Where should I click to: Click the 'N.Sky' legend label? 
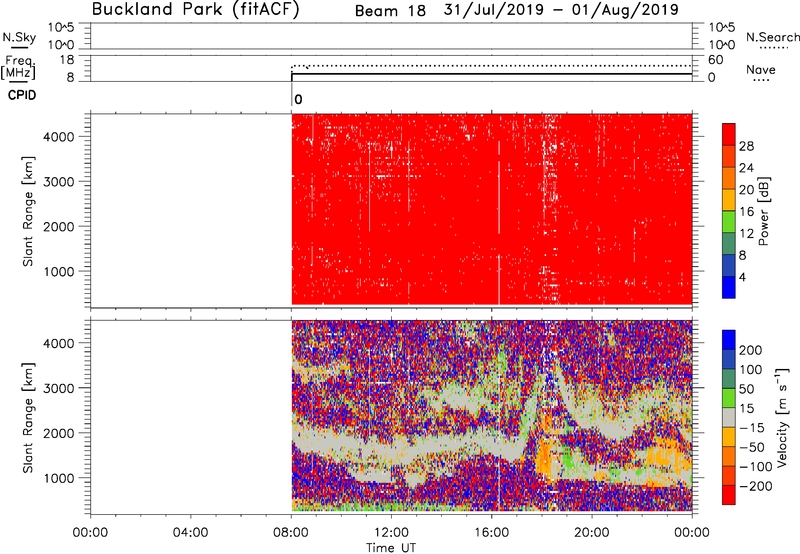pyautogui.click(x=19, y=38)
